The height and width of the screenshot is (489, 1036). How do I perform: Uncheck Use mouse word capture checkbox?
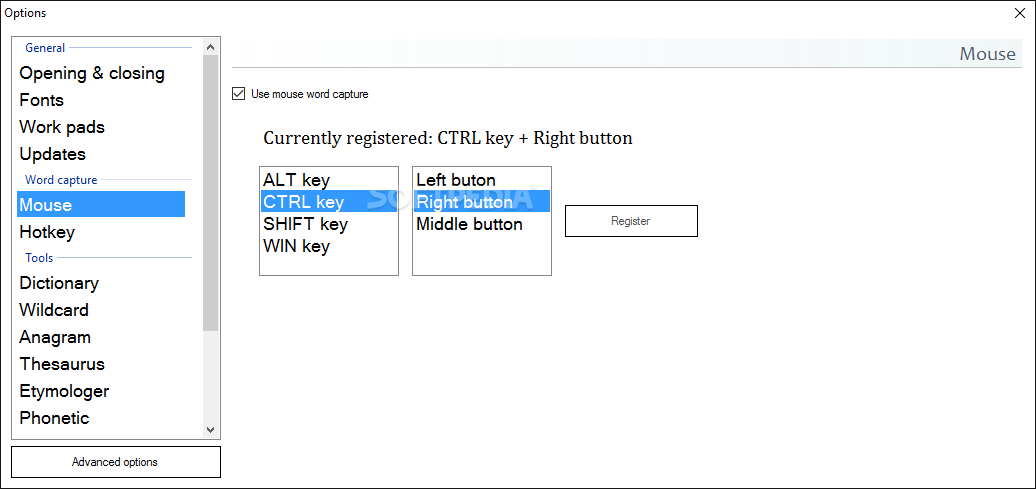(x=238, y=94)
